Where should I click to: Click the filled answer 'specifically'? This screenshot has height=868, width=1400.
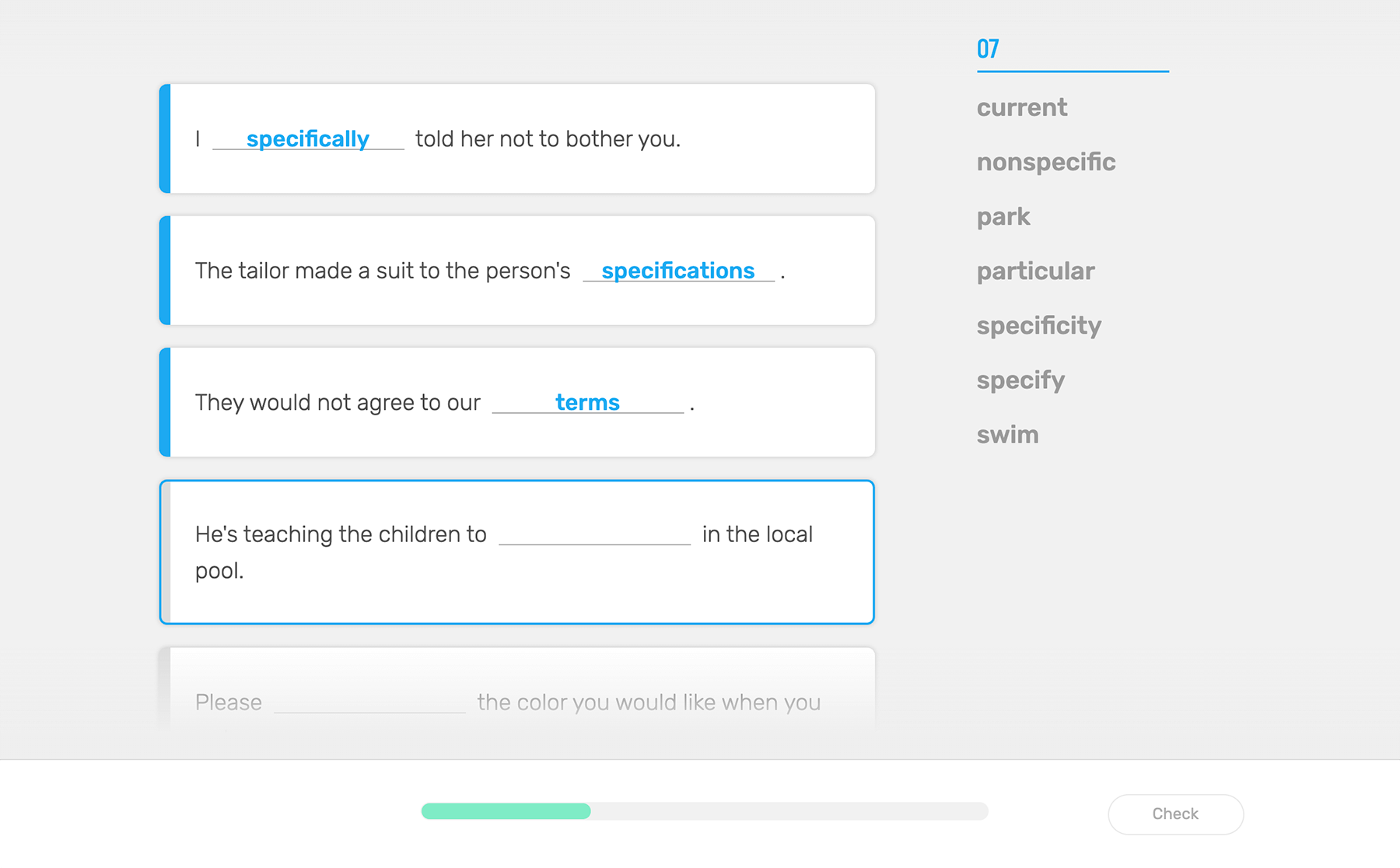click(307, 139)
